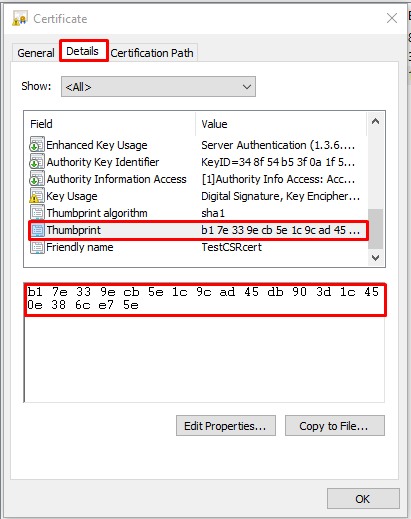Click the field list scrollbar thumb
The image size is (411, 519).
[375, 229]
